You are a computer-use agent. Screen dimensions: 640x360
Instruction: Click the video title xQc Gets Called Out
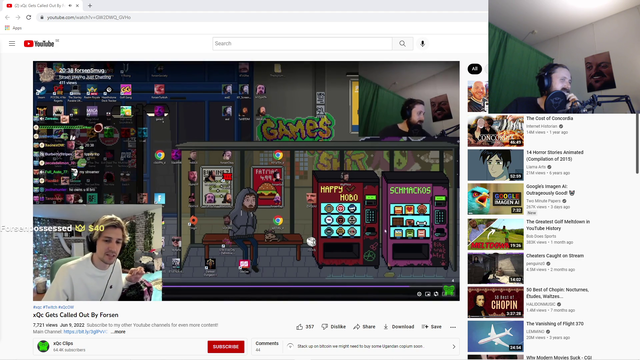point(76,315)
